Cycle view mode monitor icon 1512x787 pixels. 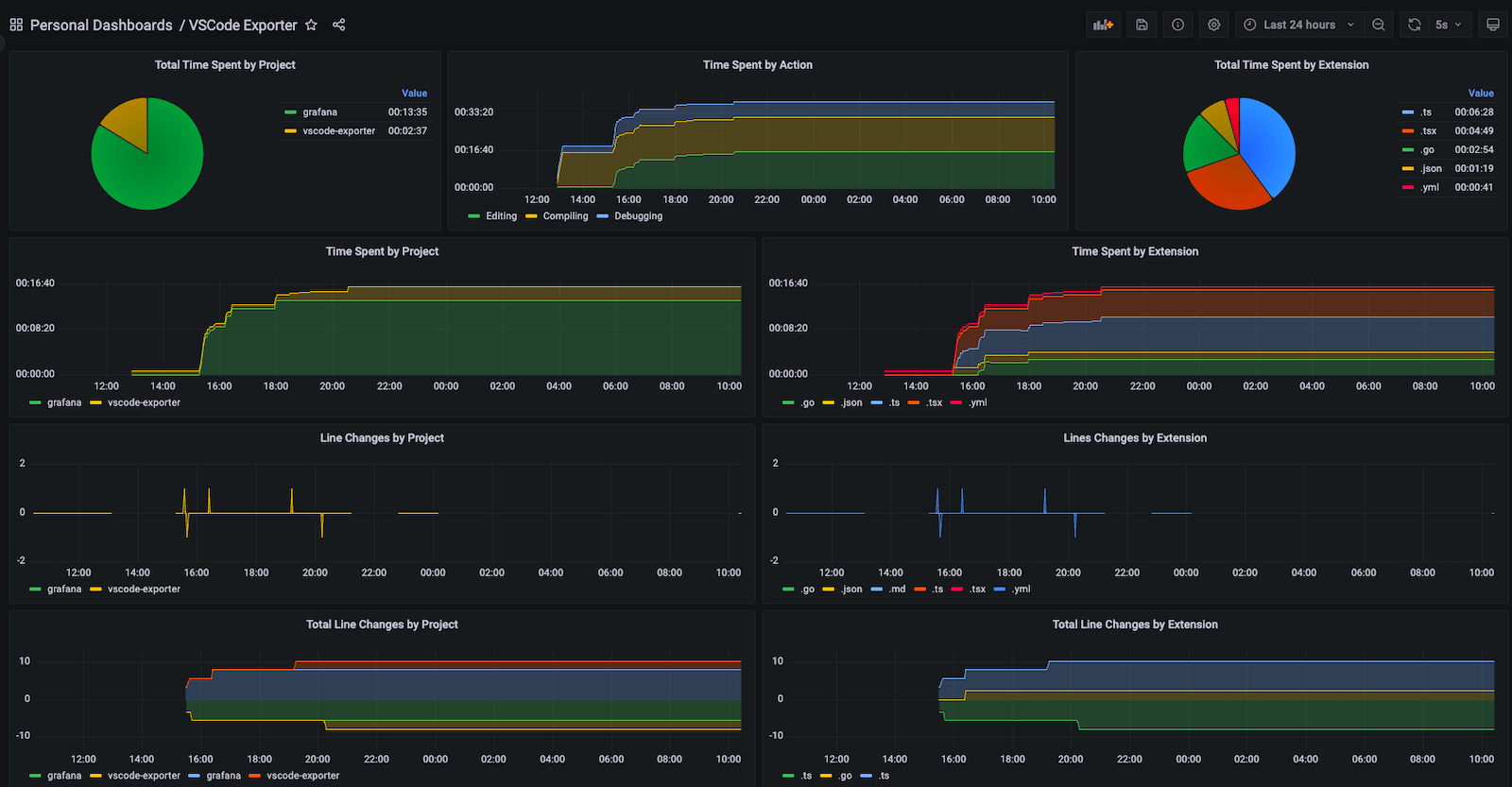point(1493,25)
